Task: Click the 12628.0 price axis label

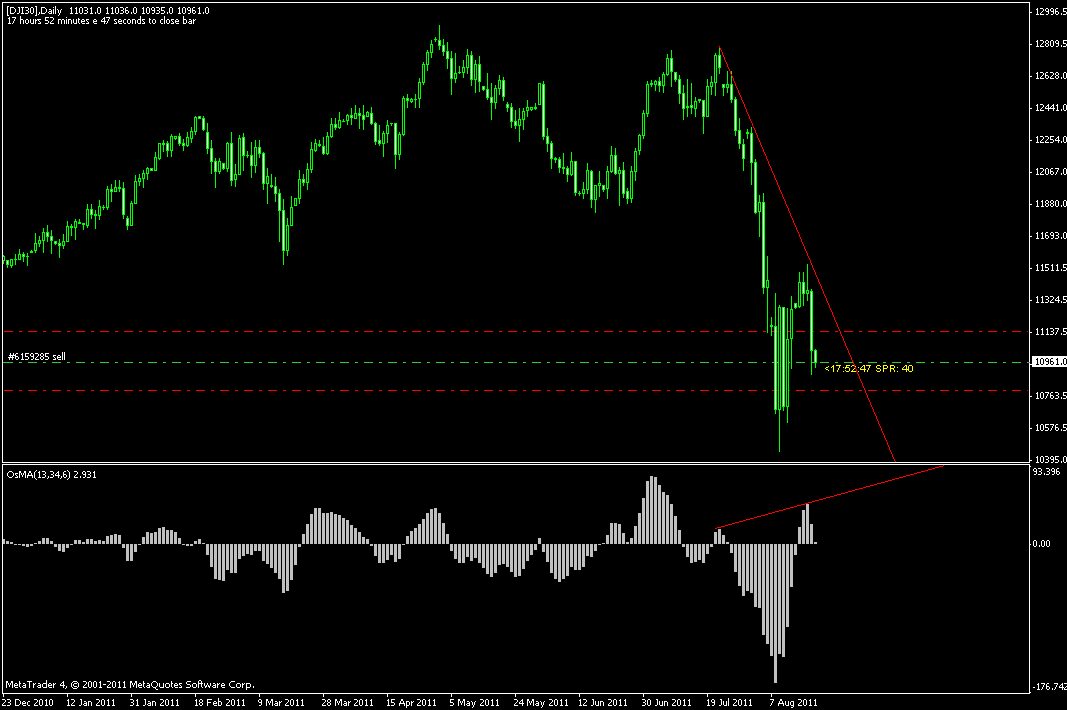Action: (1050, 76)
